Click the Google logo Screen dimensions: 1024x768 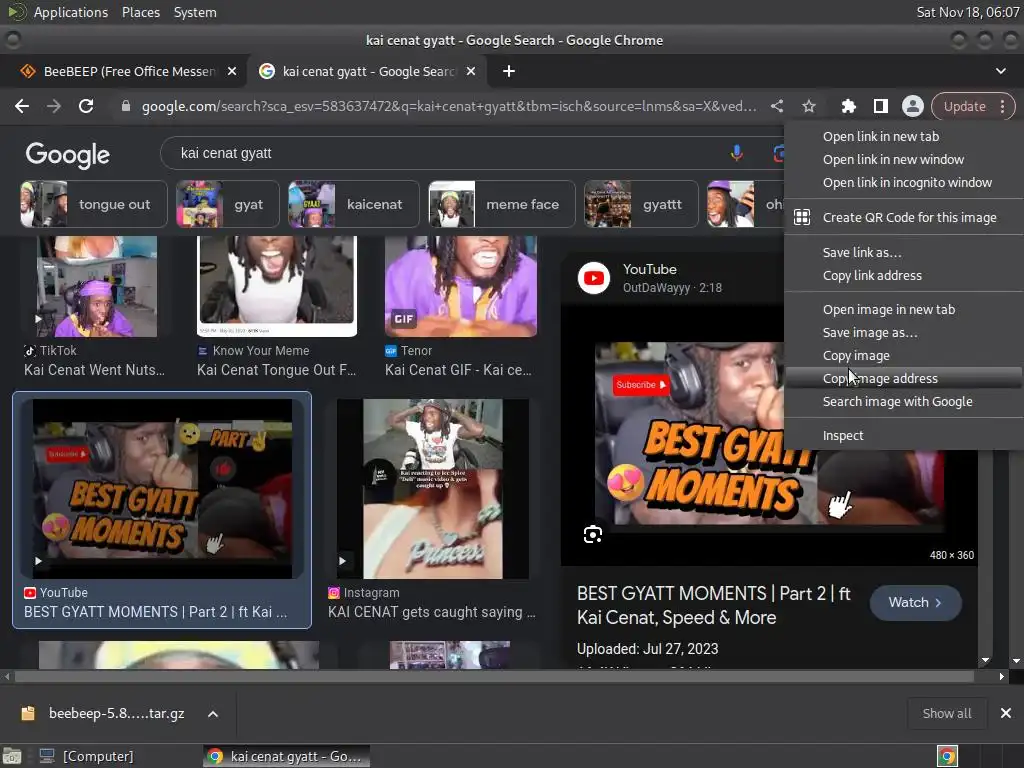click(67, 155)
